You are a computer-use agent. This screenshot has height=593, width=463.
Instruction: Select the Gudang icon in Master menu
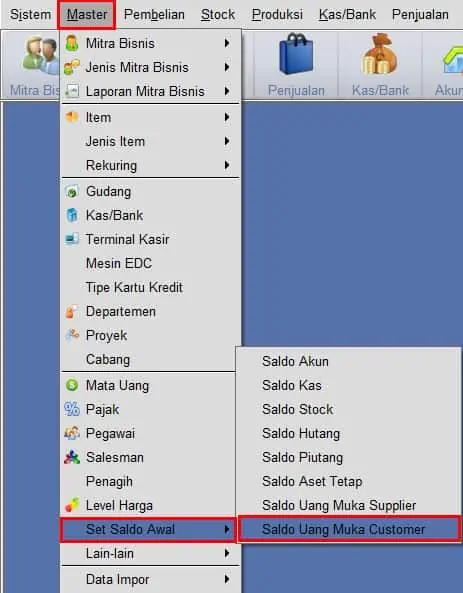72,192
